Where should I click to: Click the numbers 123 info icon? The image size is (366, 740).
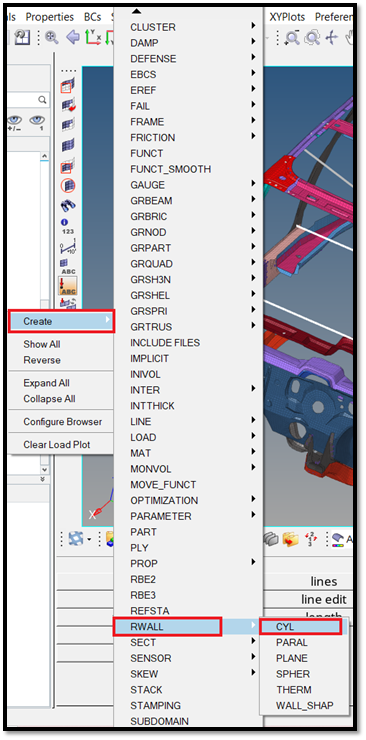coord(68,227)
